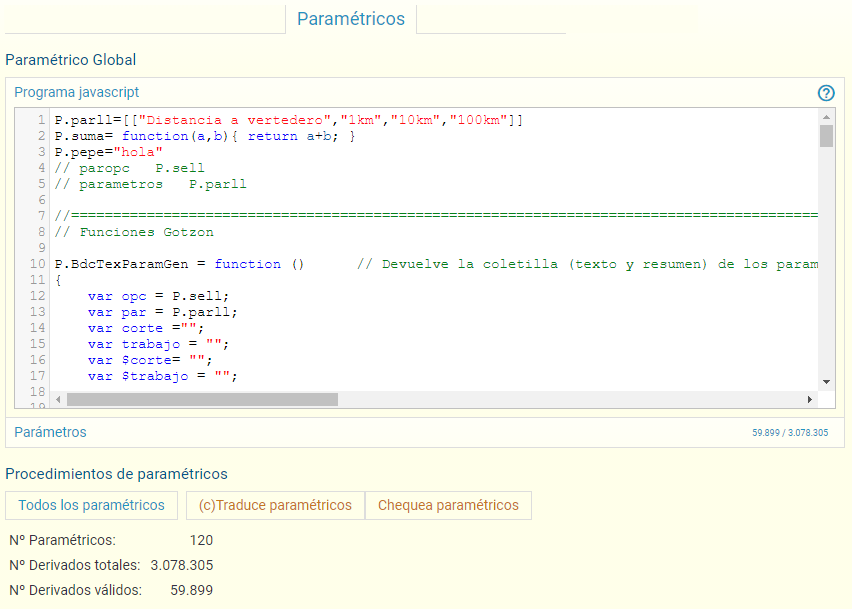Click the Todos los paramétricos button

(x=91, y=505)
